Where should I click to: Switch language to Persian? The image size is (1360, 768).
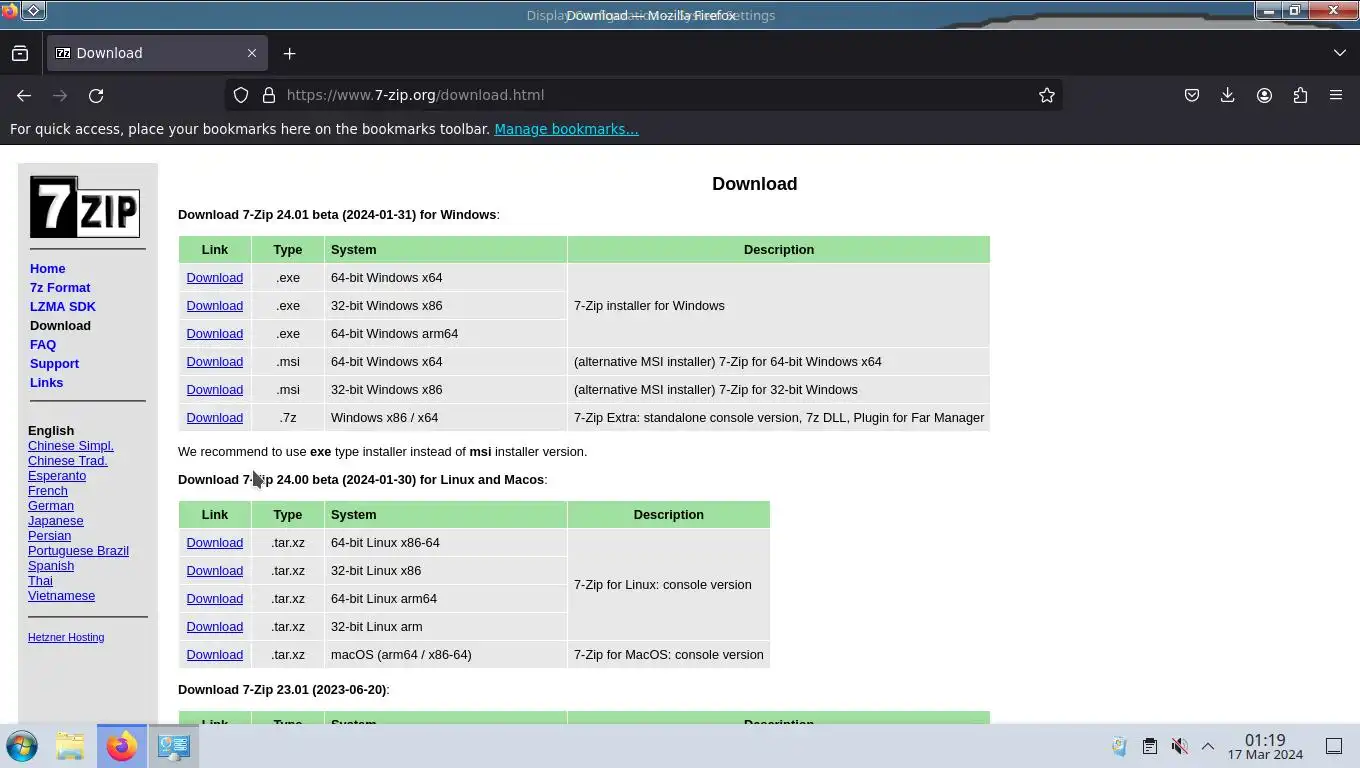tap(49, 535)
